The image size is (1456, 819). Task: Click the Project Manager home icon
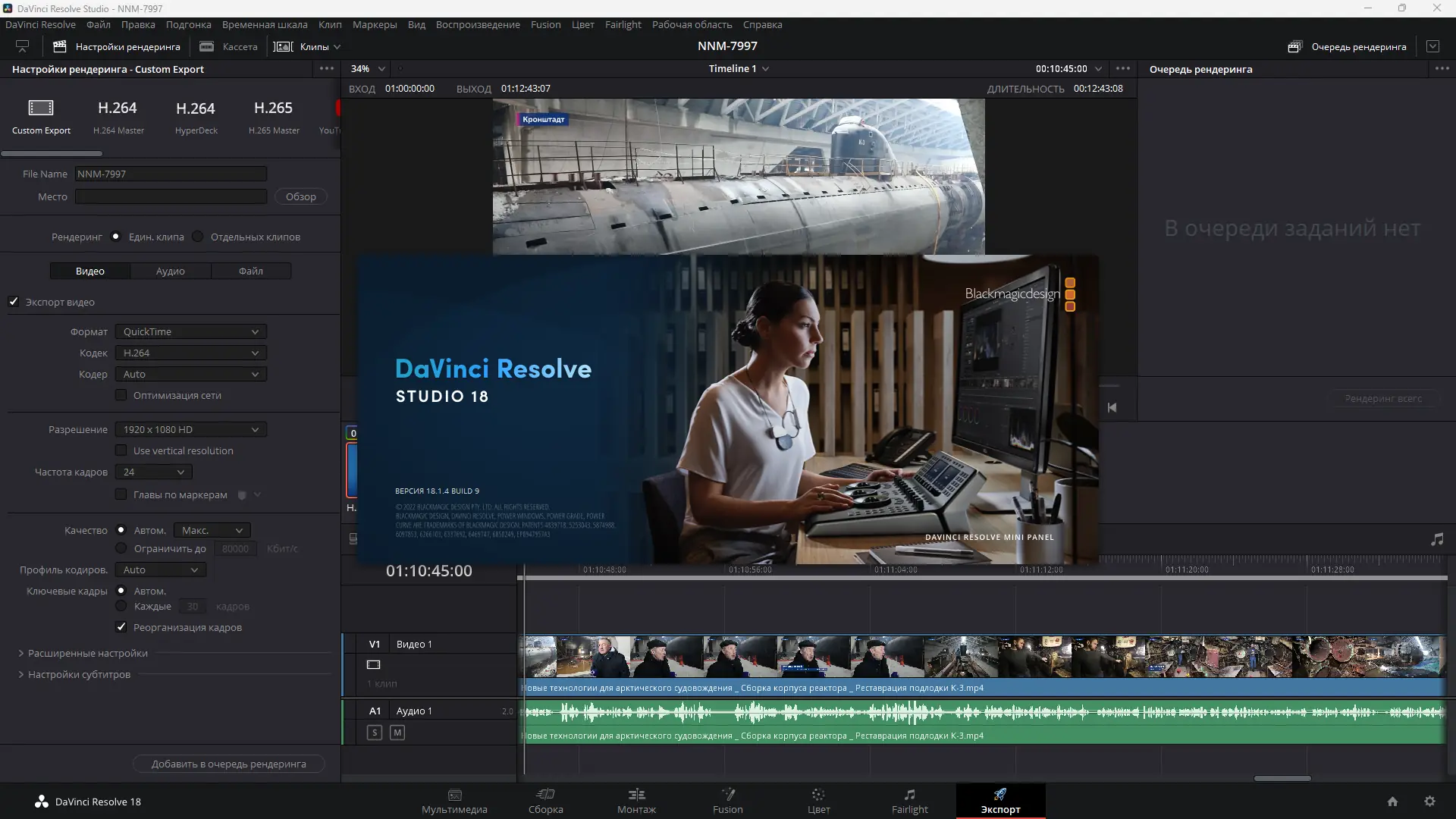pos(1392,802)
